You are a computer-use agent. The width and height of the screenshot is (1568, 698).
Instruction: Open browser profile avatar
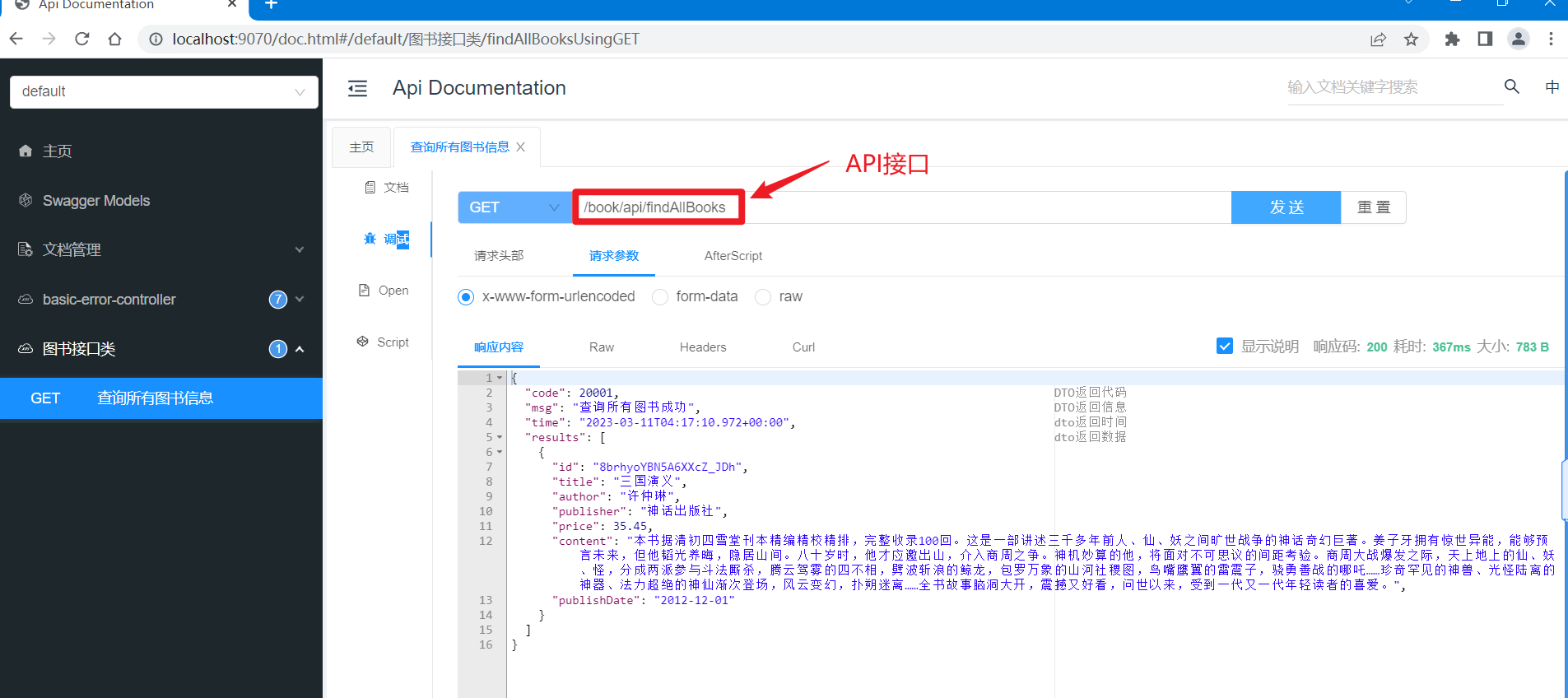point(1519,39)
